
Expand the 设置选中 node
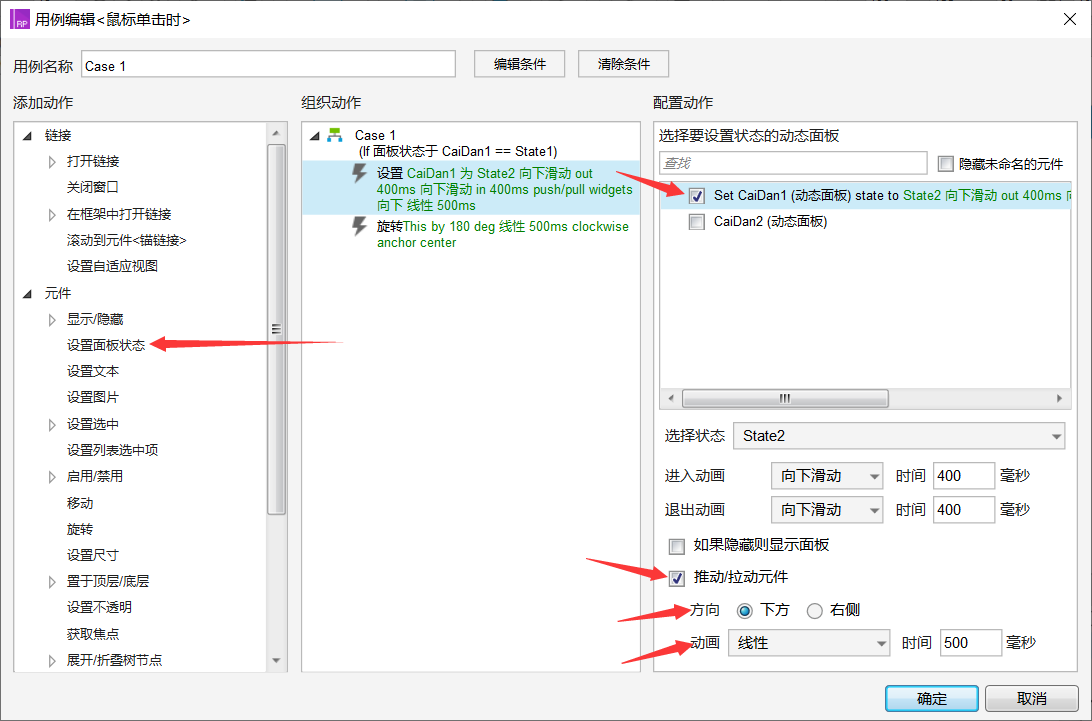pos(52,425)
